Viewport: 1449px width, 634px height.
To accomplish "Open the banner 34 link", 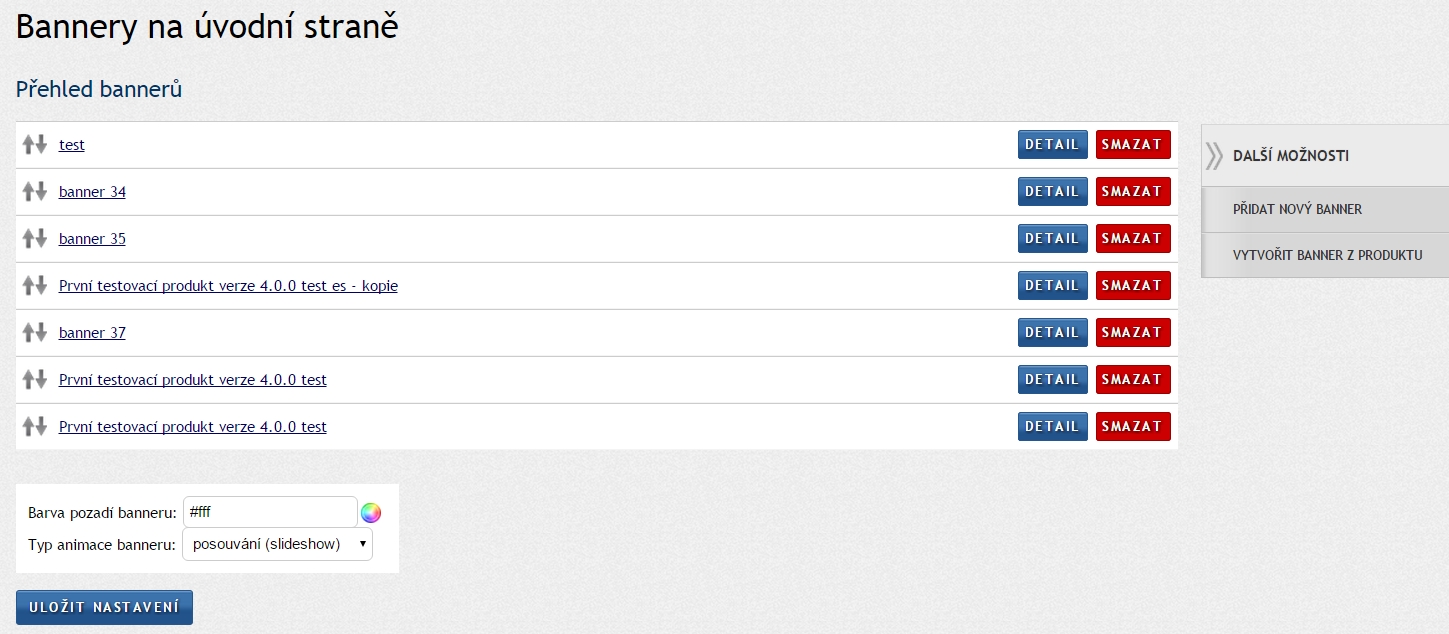I will coord(92,192).
